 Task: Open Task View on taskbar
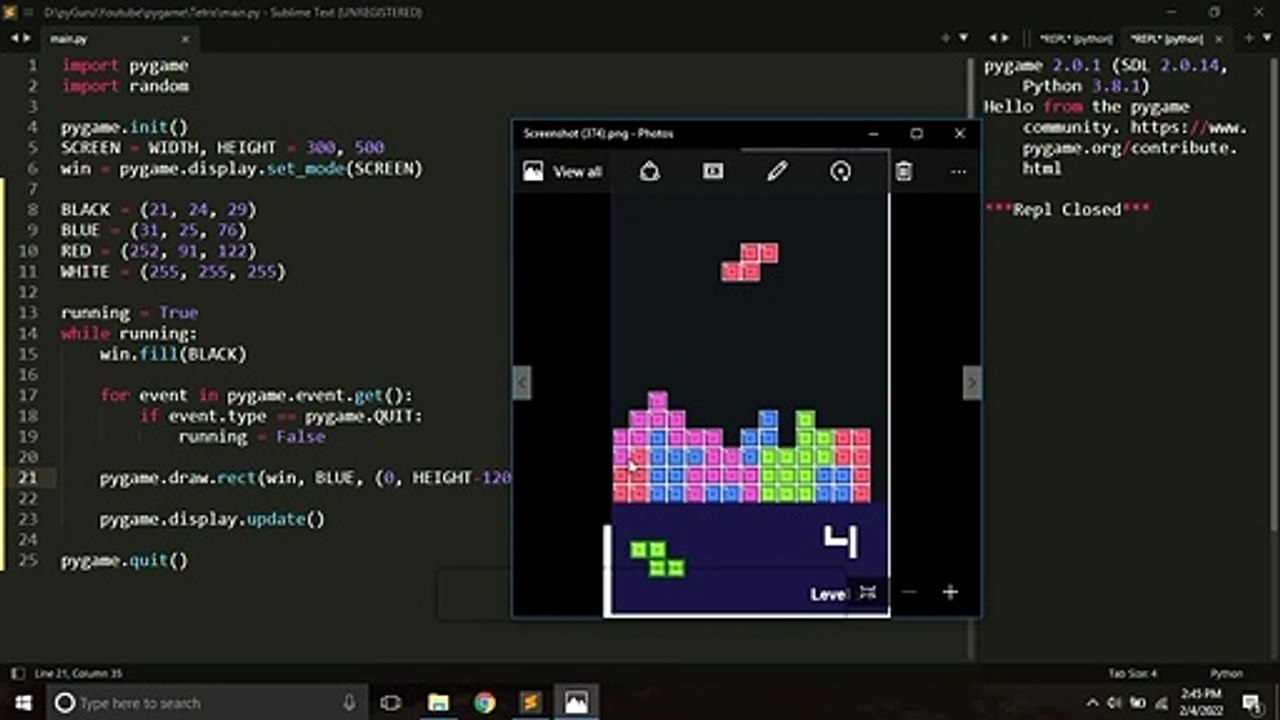[x=391, y=703]
